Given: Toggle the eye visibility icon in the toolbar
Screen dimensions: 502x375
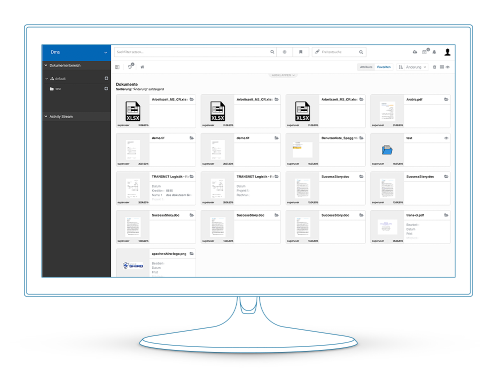Looking at the screenshot, I should (x=448, y=67).
